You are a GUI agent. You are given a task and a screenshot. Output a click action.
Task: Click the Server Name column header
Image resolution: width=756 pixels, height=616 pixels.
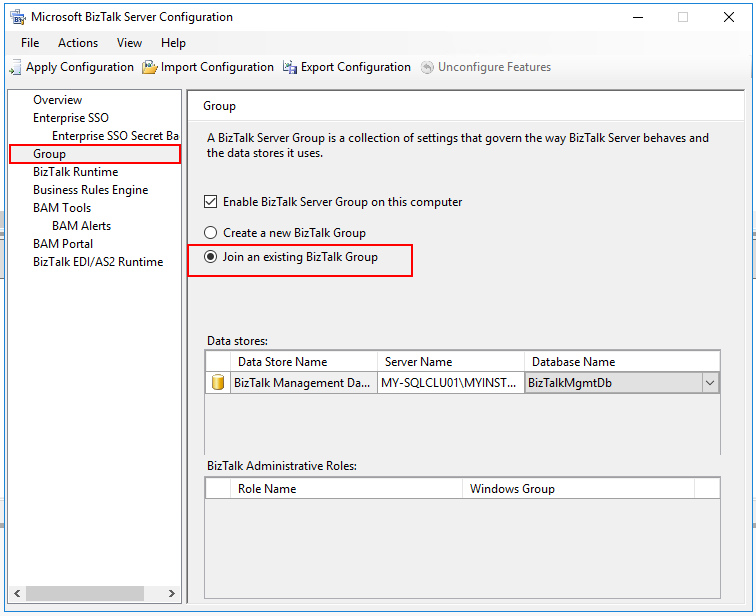point(451,362)
